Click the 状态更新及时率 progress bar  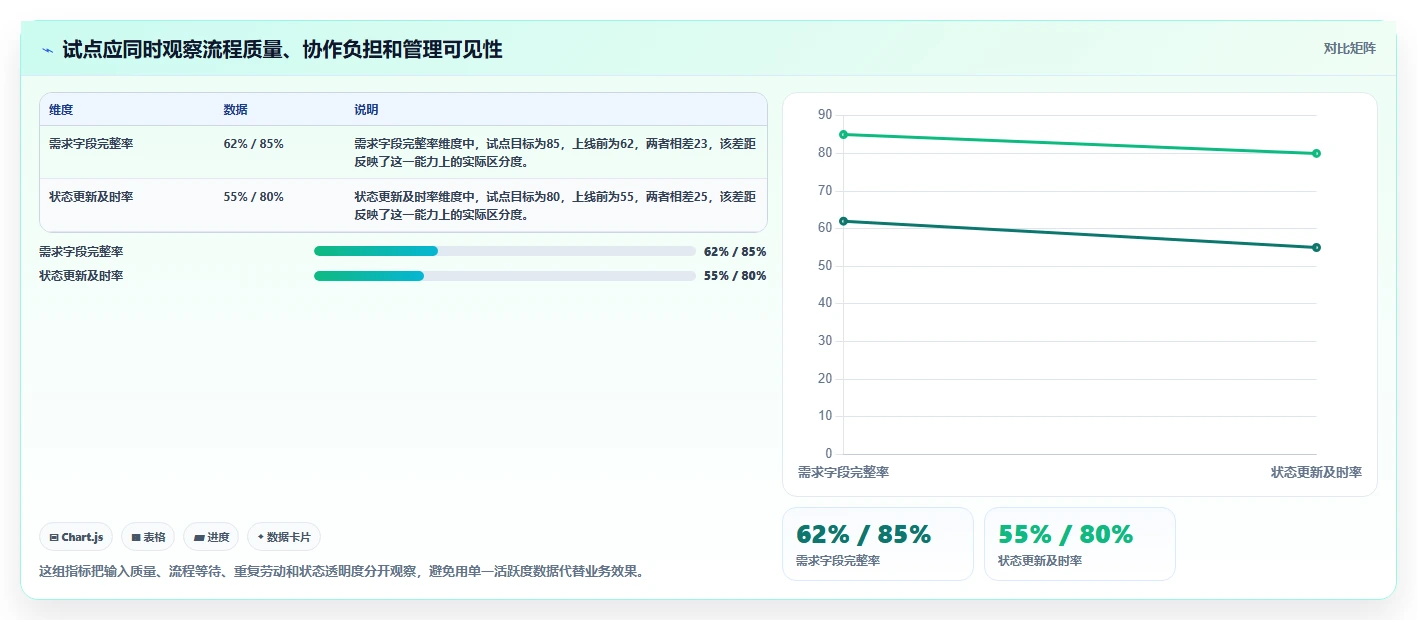(505, 276)
